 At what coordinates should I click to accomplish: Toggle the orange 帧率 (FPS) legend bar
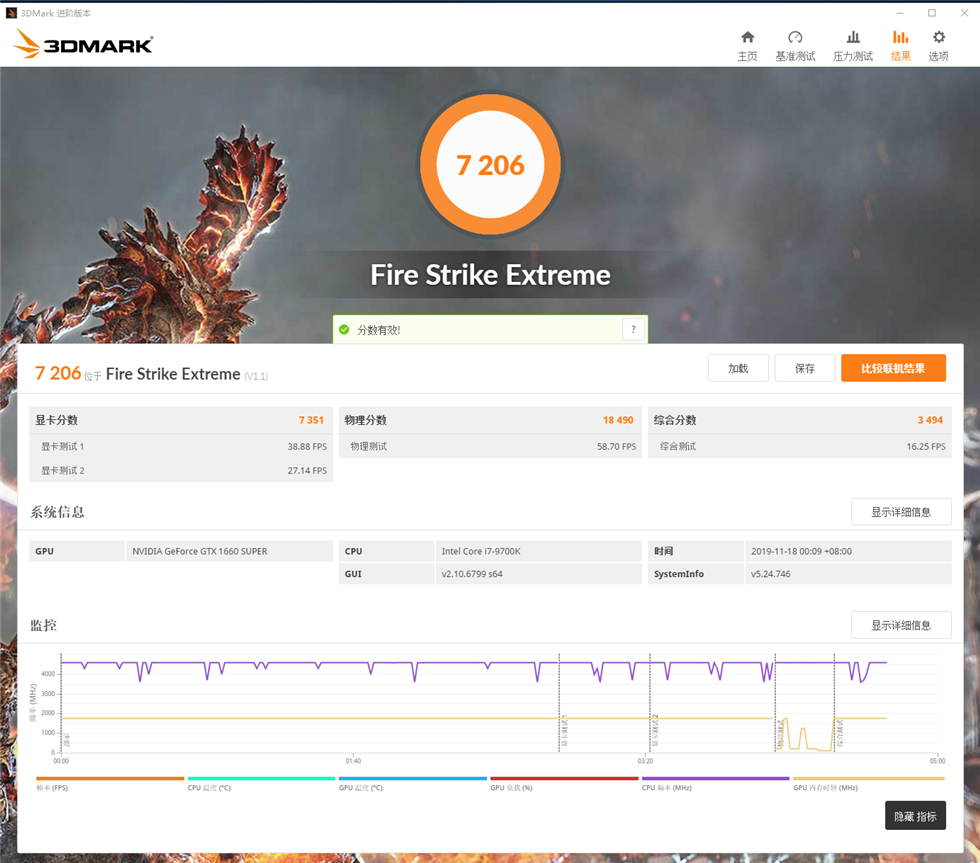(x=110, y=779)
